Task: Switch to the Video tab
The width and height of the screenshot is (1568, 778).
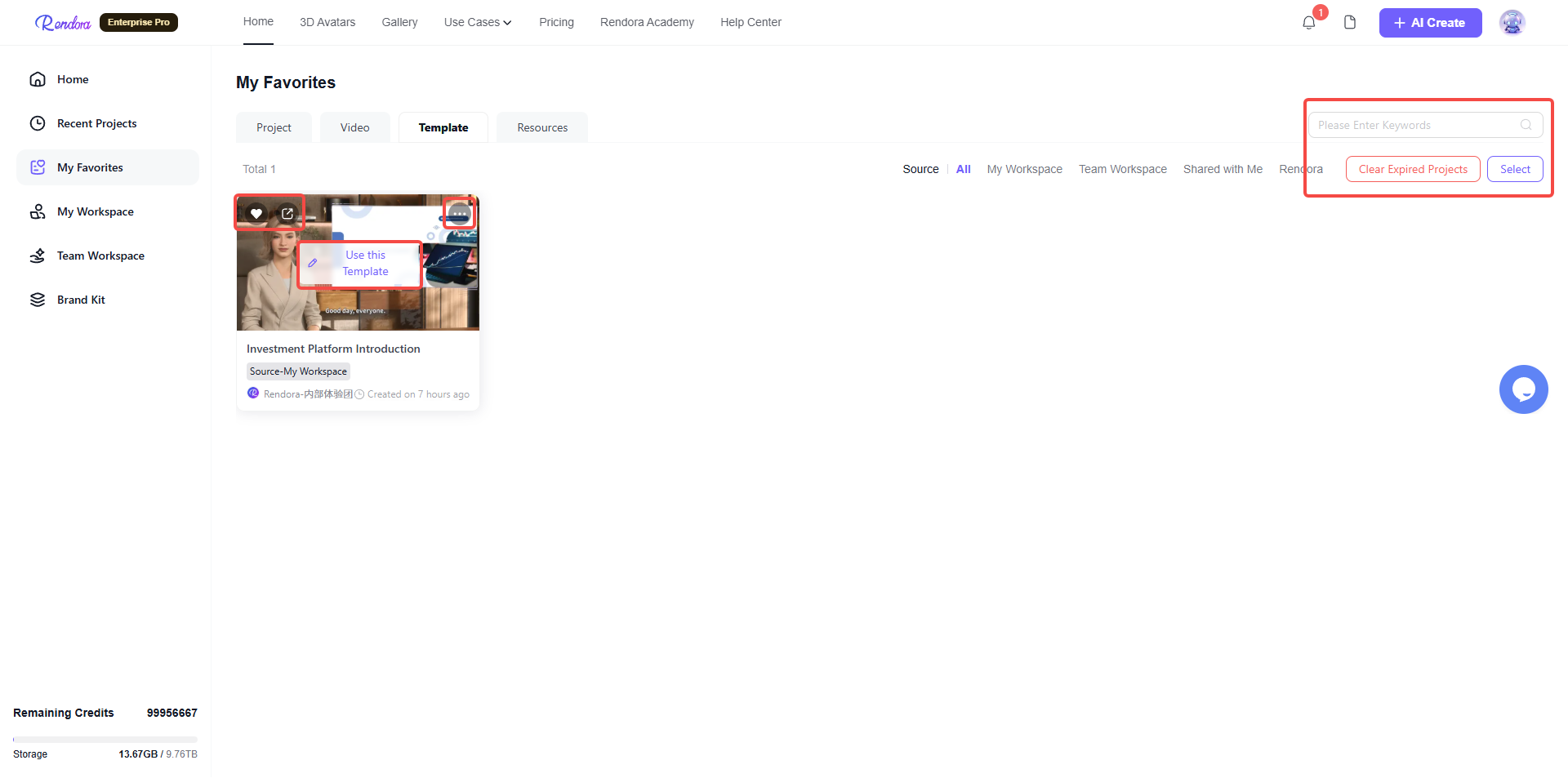Action: coord(354,128)
